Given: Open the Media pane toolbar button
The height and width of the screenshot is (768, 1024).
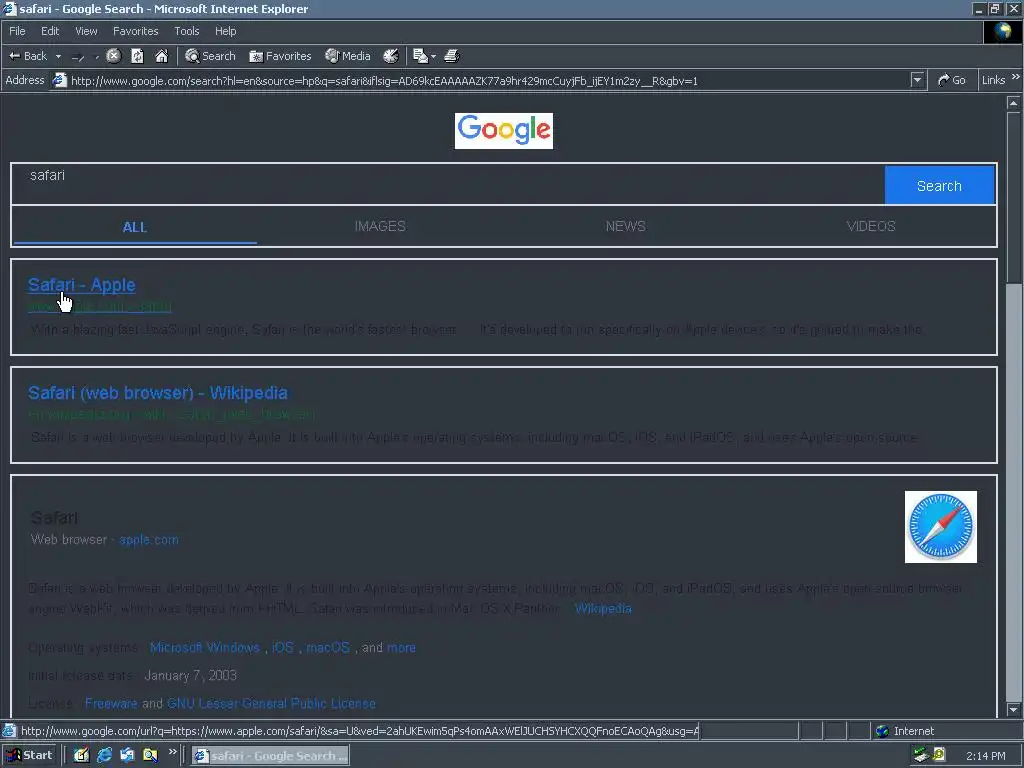Looking at the screenshot, I should 348,56.
